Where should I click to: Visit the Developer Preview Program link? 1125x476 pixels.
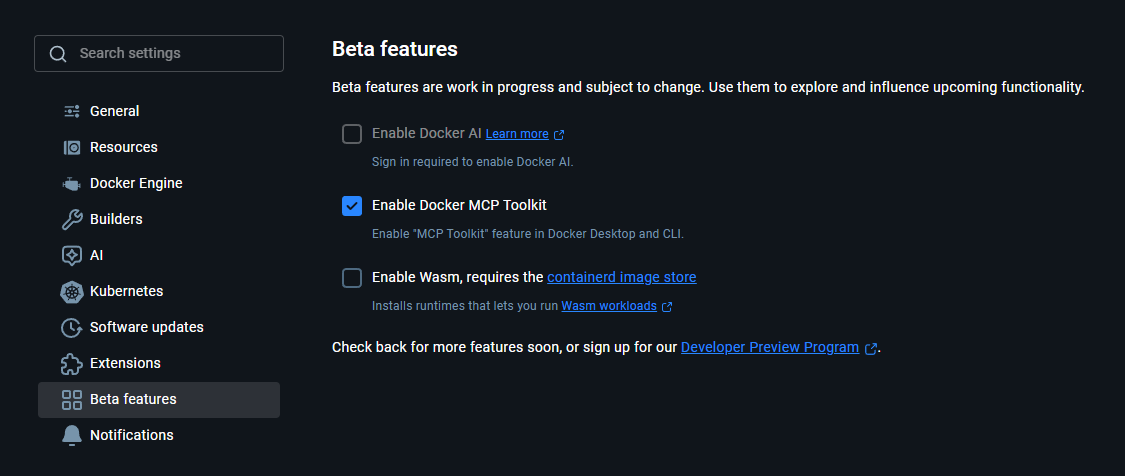pos(769,347)
